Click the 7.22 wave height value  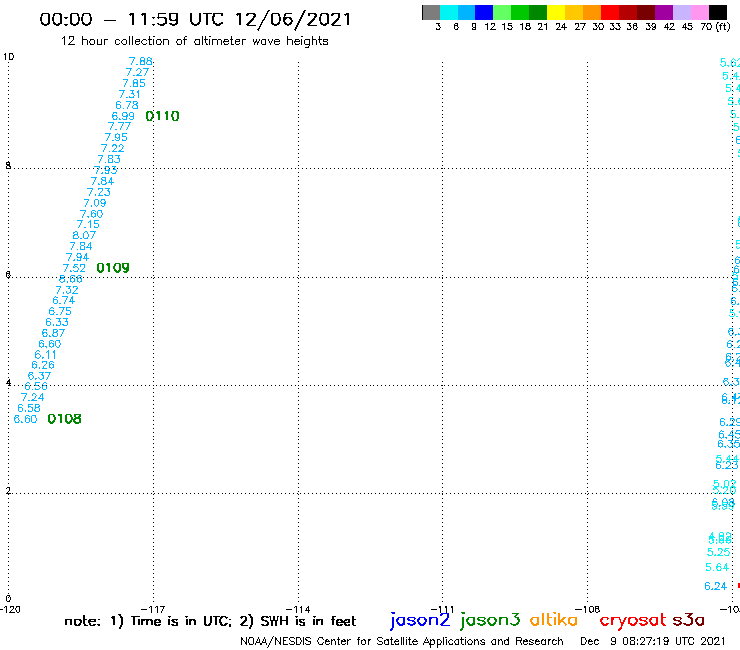(x=112, y=148)
